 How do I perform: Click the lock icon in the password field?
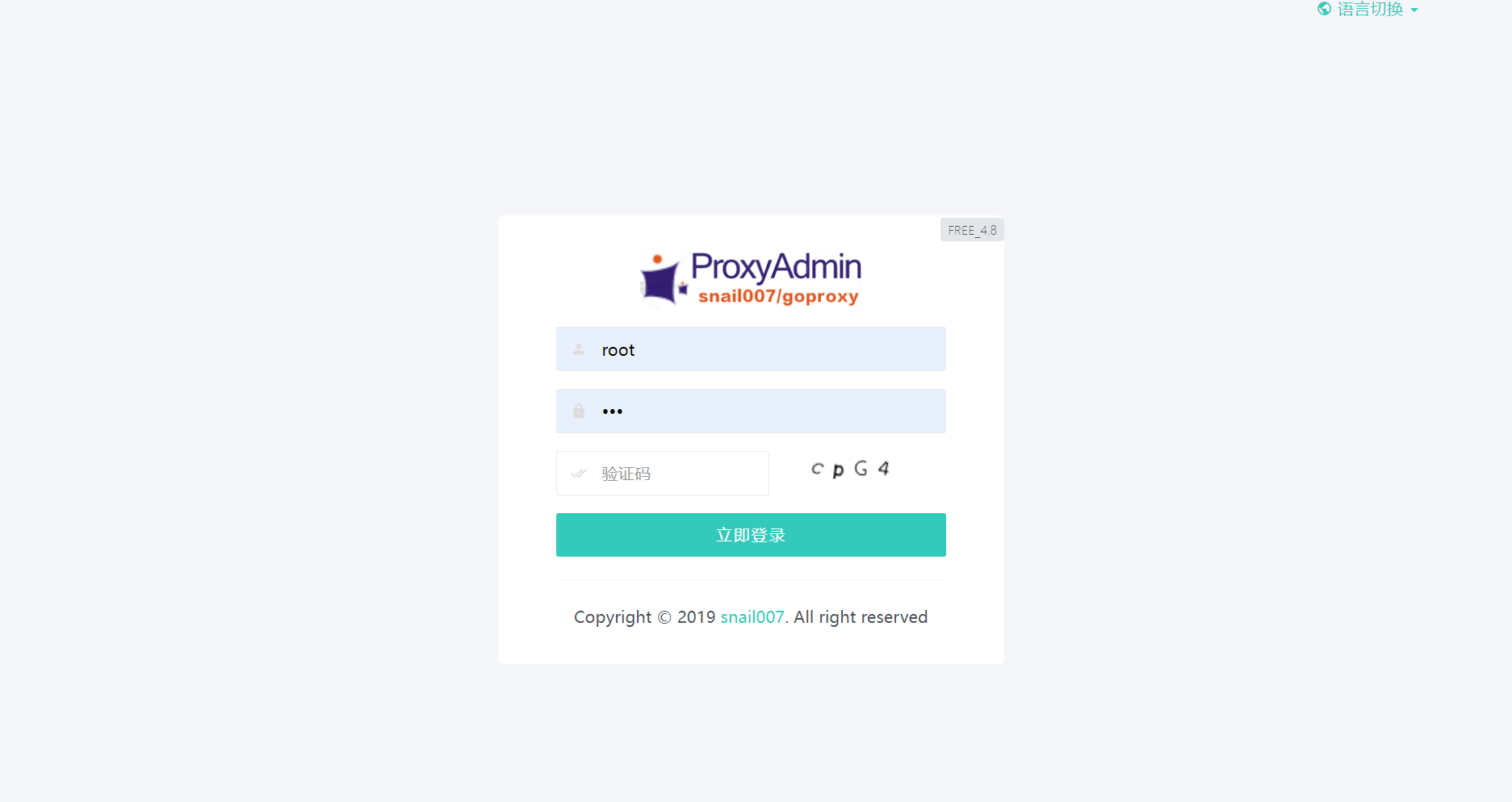[579, 411]
